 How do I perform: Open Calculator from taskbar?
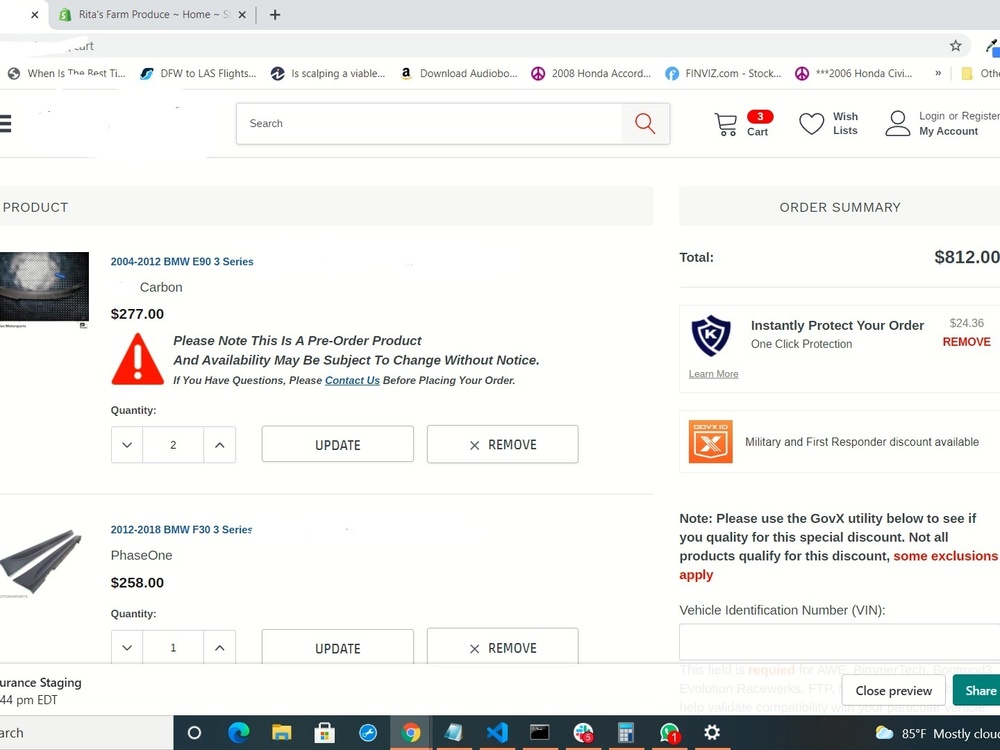626,733
